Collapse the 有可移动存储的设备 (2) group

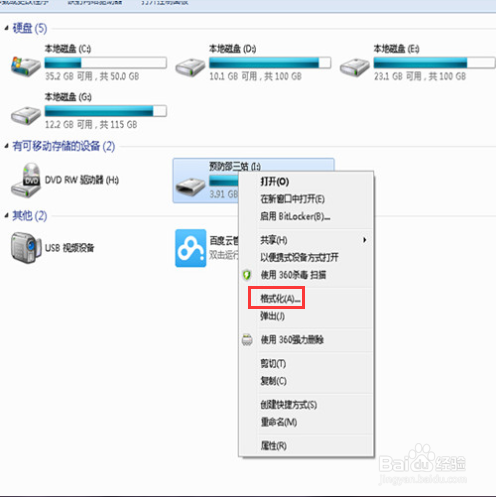coord(6,146)
